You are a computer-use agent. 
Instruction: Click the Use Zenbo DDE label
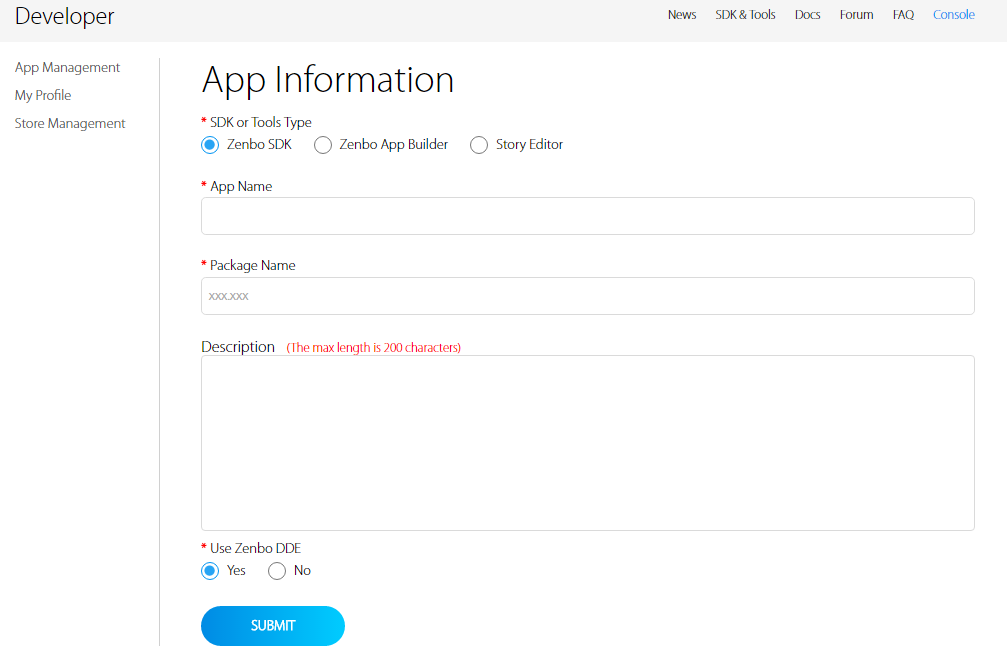click(x=256, y=548)
